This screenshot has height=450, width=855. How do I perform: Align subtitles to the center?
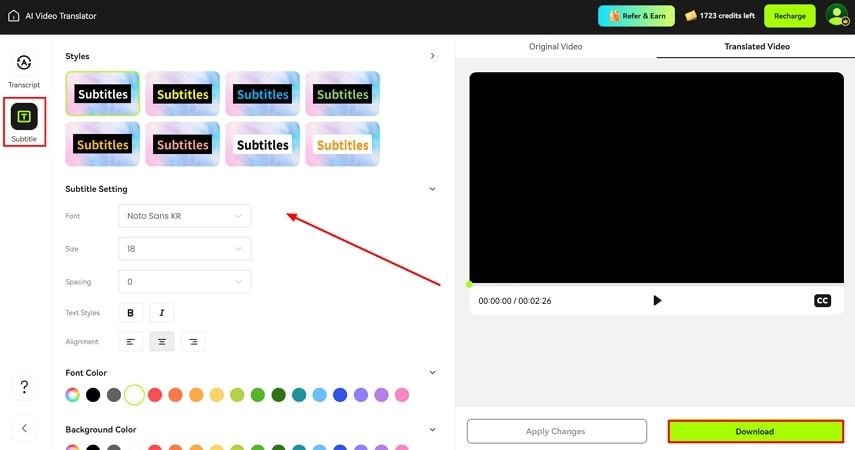[x=162, y=341]
